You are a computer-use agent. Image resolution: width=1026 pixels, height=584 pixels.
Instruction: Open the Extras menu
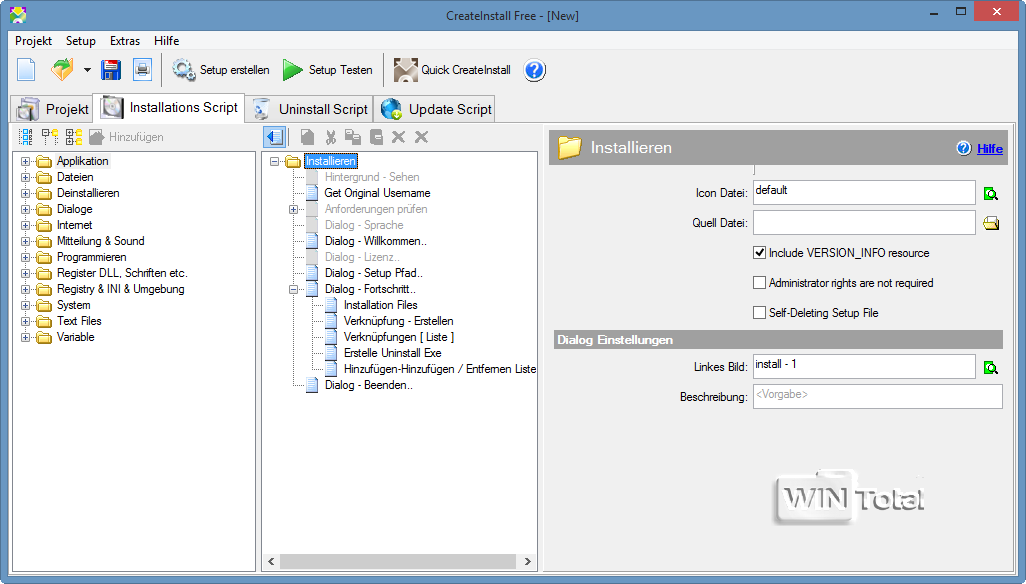pyautogui.click(x=125, y=41)
